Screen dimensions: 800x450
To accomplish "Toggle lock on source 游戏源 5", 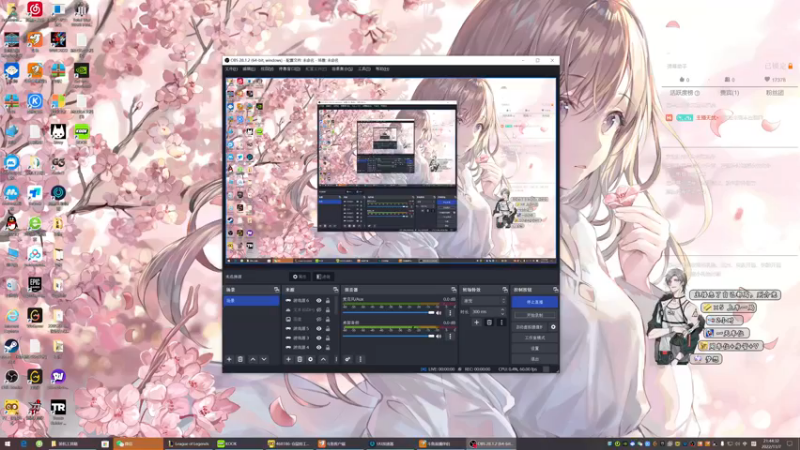I will click(328, 329).
